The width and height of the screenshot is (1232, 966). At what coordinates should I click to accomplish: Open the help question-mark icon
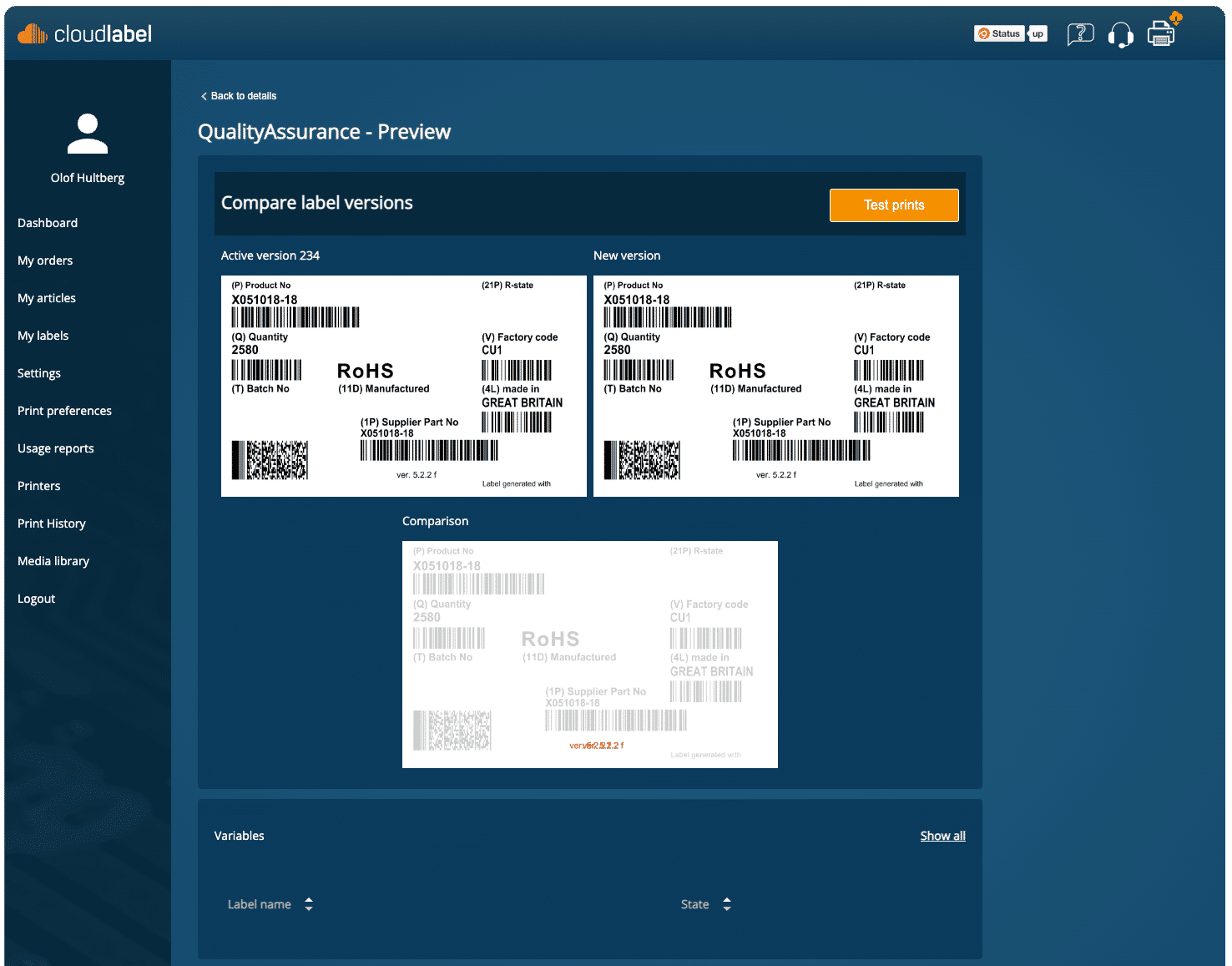click(1080, 33)
